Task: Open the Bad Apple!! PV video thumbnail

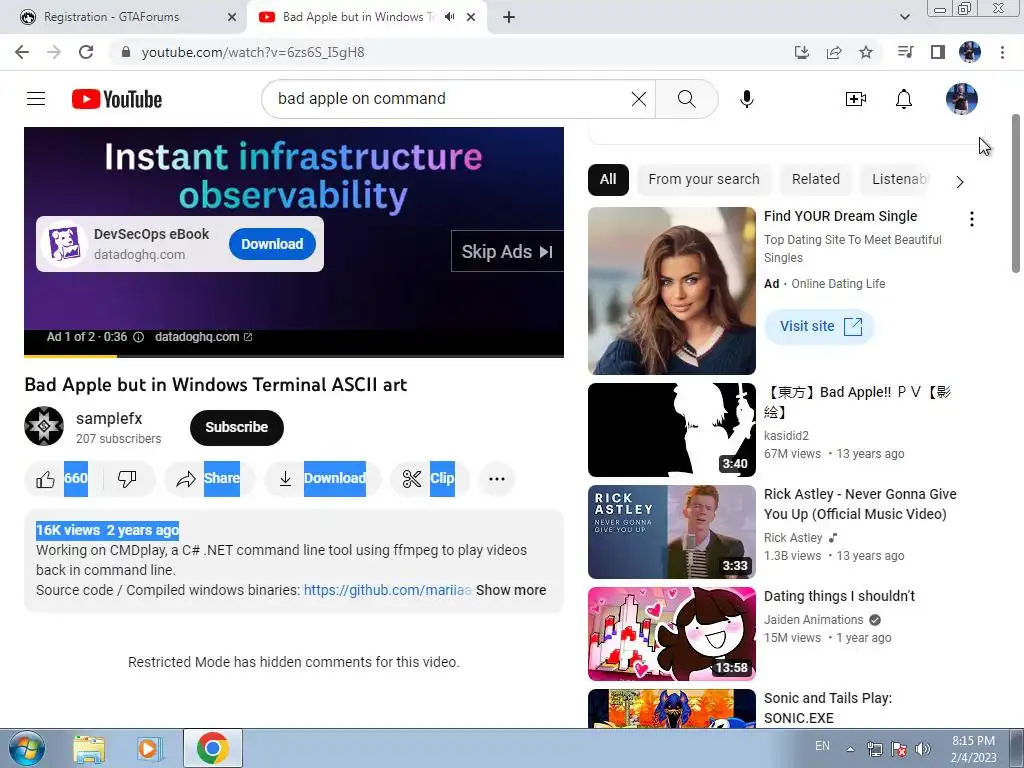Action: click(x=671, y=430)
